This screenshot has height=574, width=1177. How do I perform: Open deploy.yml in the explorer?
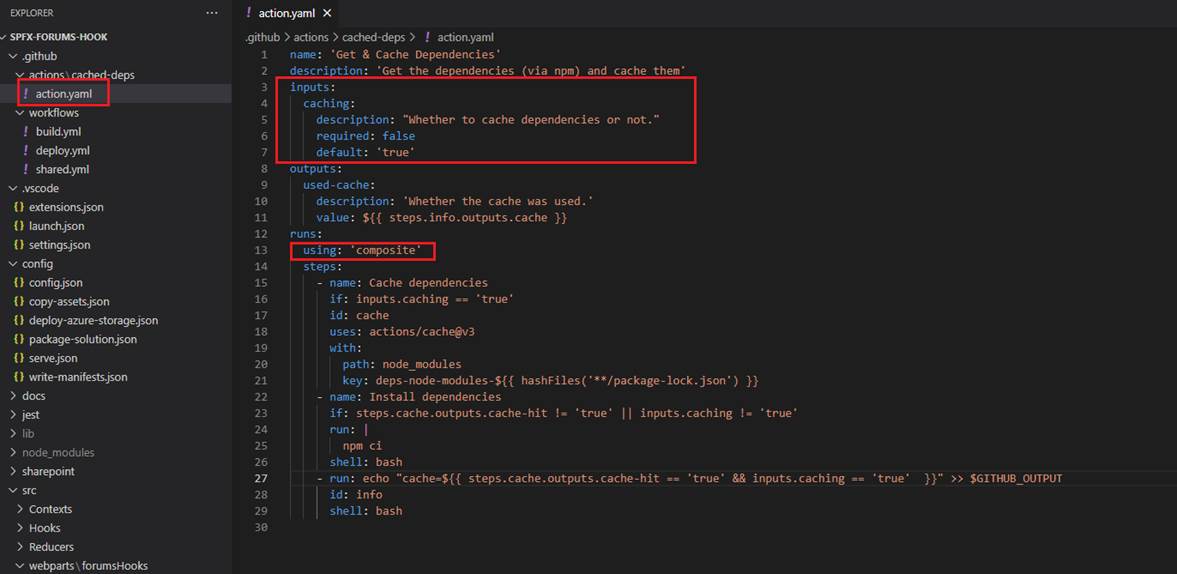tap(62, 151)
